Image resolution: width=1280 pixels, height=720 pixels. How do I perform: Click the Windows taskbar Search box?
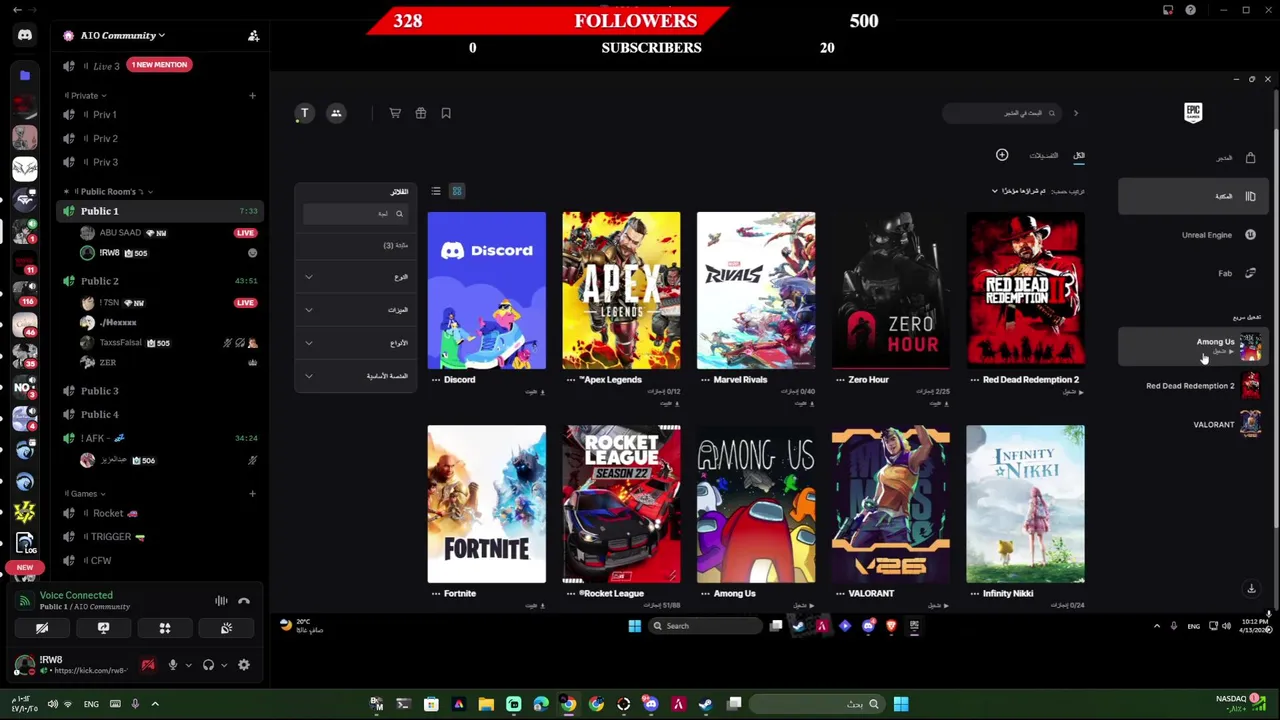705,626
